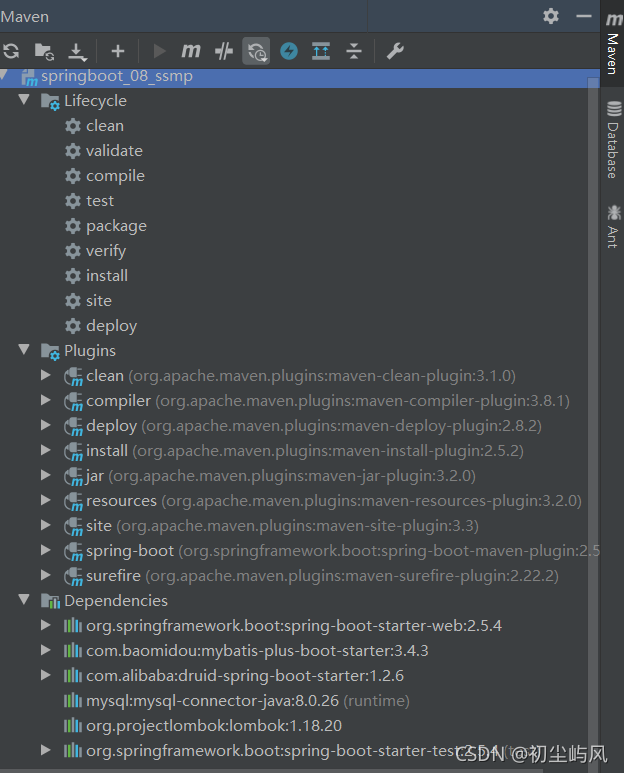This screenshot has height=773, width=624.
Task: Expand spring-boot-starter-test dependency
Action: coord(45,750)
